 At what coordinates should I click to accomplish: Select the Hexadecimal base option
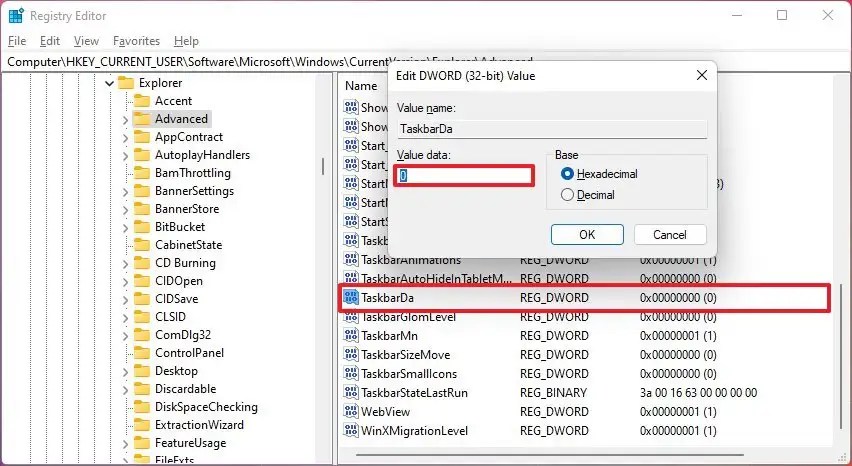point(567,174)
